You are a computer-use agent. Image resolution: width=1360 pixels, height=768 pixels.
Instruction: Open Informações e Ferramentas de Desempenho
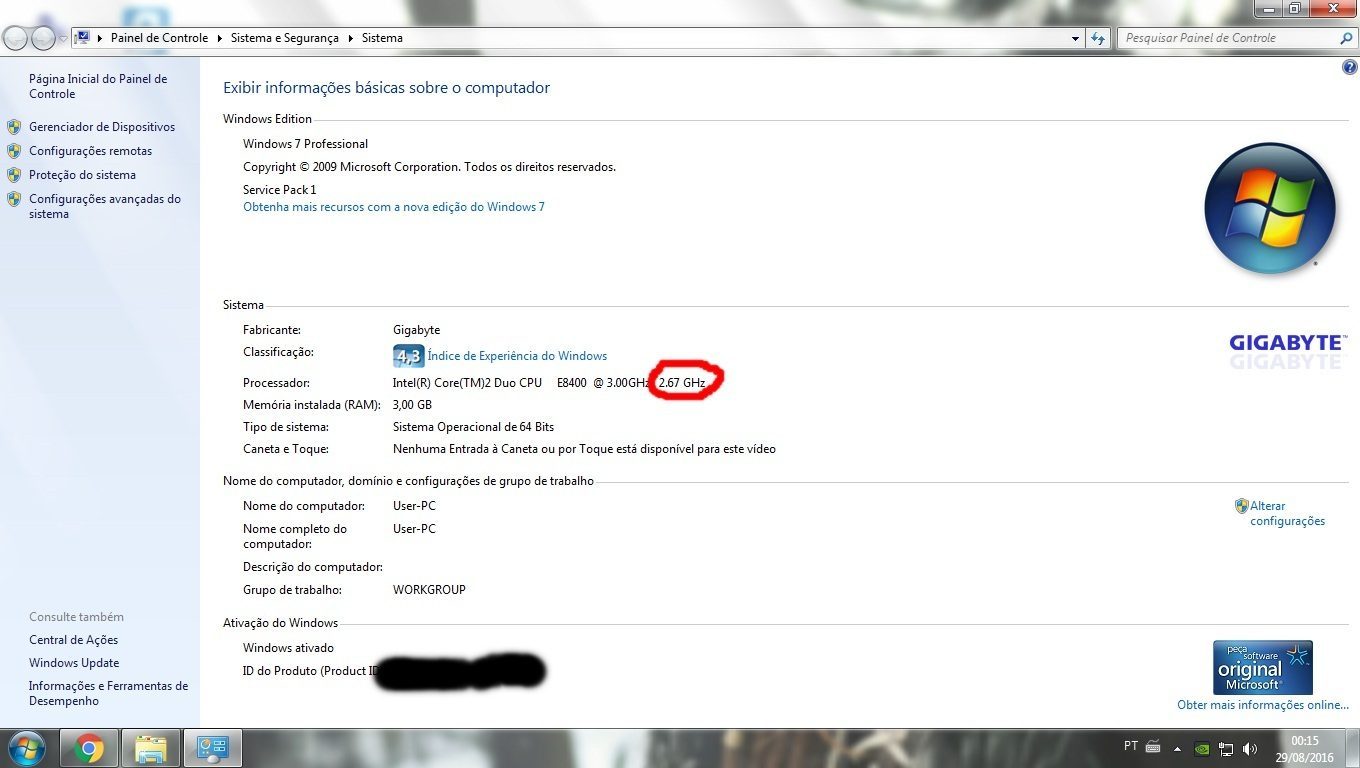point(108,693)
